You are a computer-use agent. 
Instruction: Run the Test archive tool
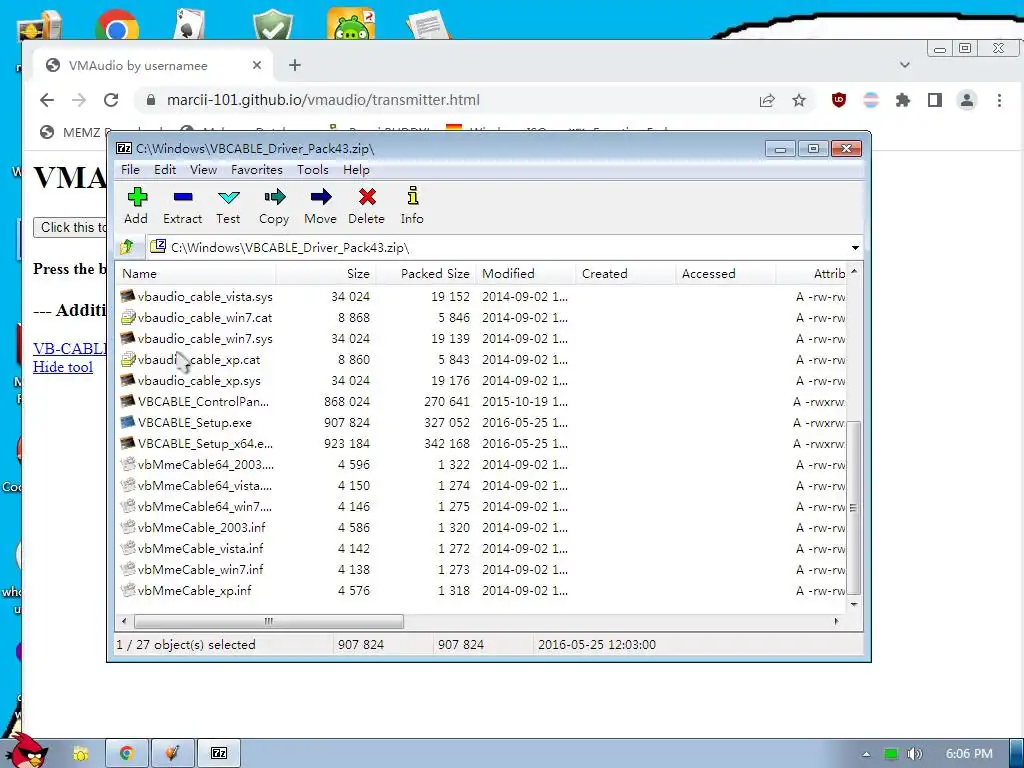(228, 206)
